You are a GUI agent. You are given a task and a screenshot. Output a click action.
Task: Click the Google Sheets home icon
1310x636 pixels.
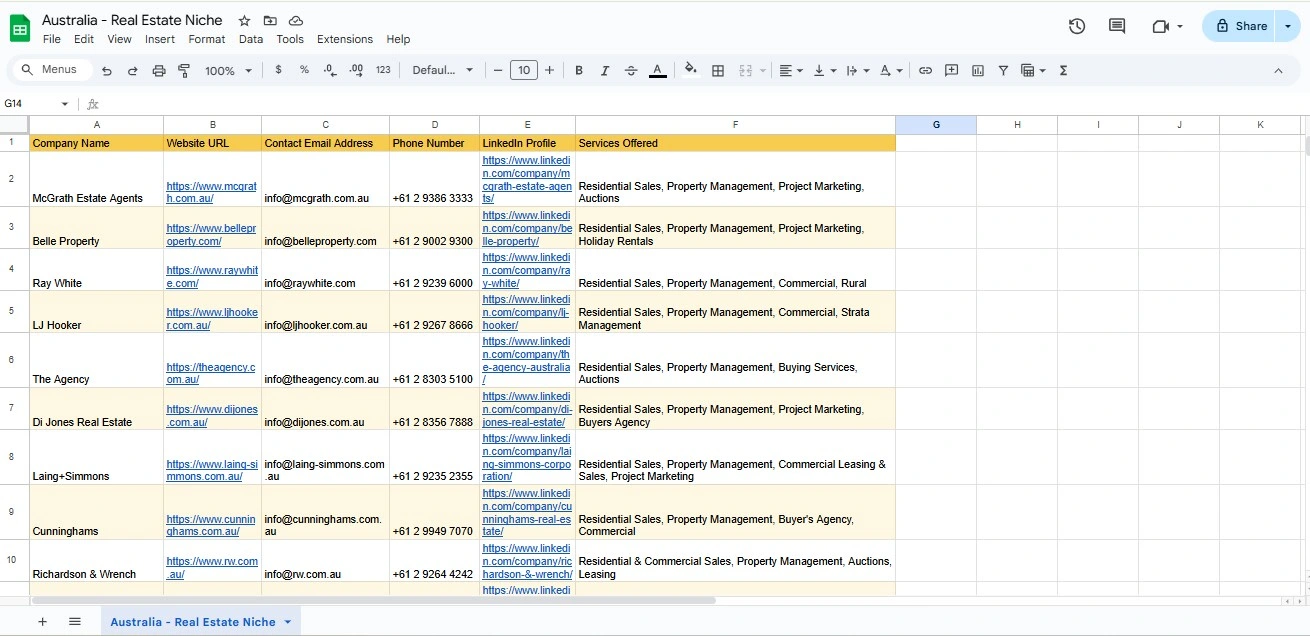(x=20, y=28)
